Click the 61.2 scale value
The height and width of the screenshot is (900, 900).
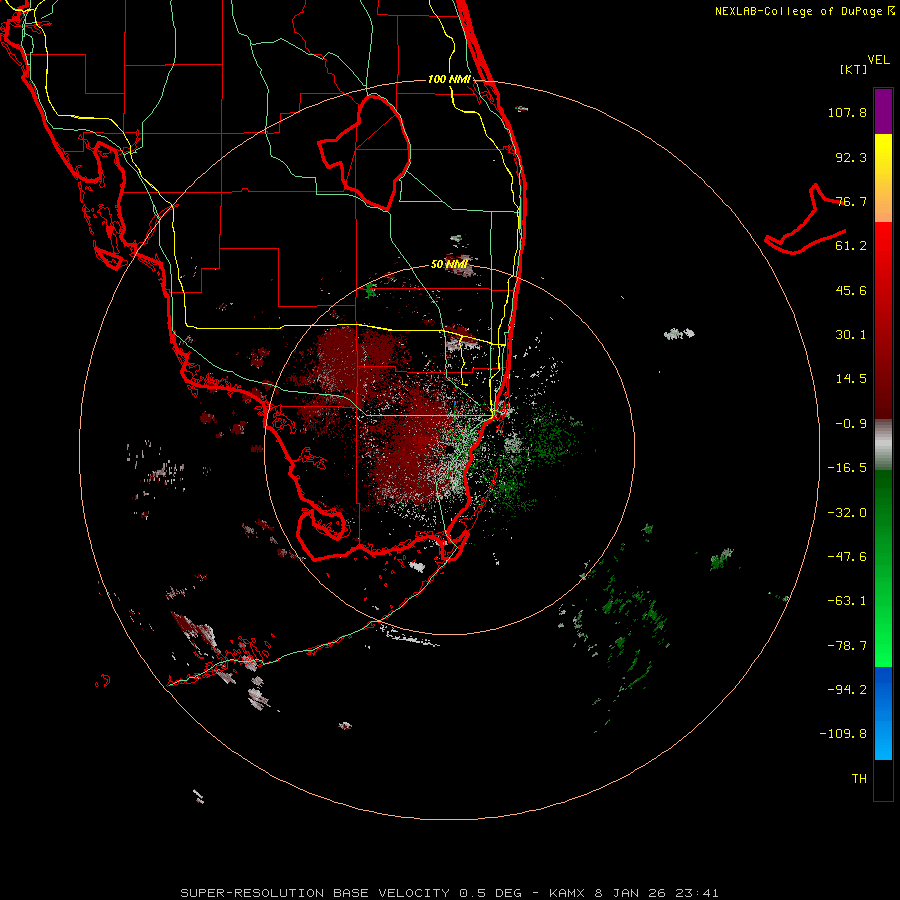click(851, 246)
